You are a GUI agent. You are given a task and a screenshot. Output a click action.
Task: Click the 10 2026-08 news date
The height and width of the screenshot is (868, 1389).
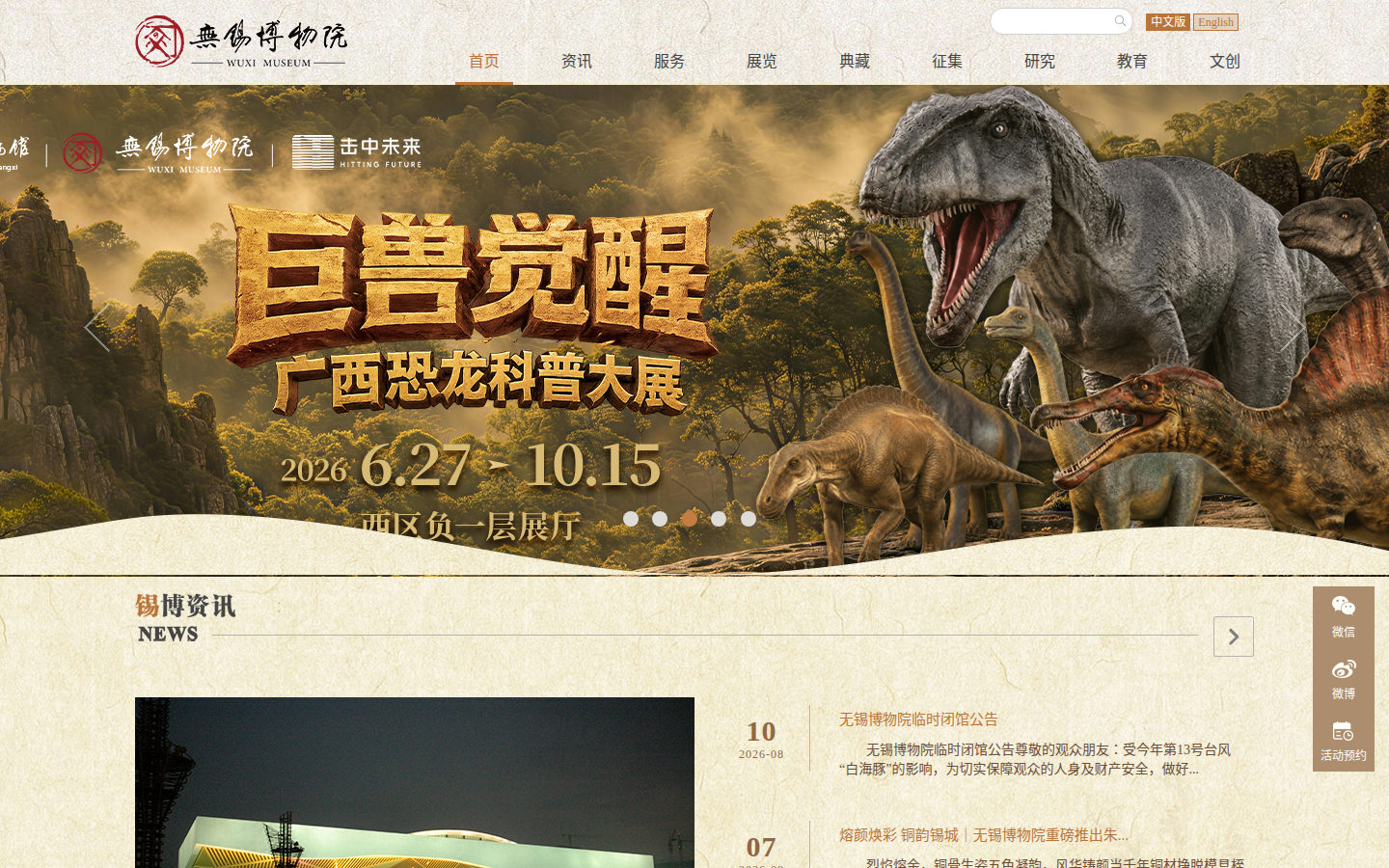761,739
